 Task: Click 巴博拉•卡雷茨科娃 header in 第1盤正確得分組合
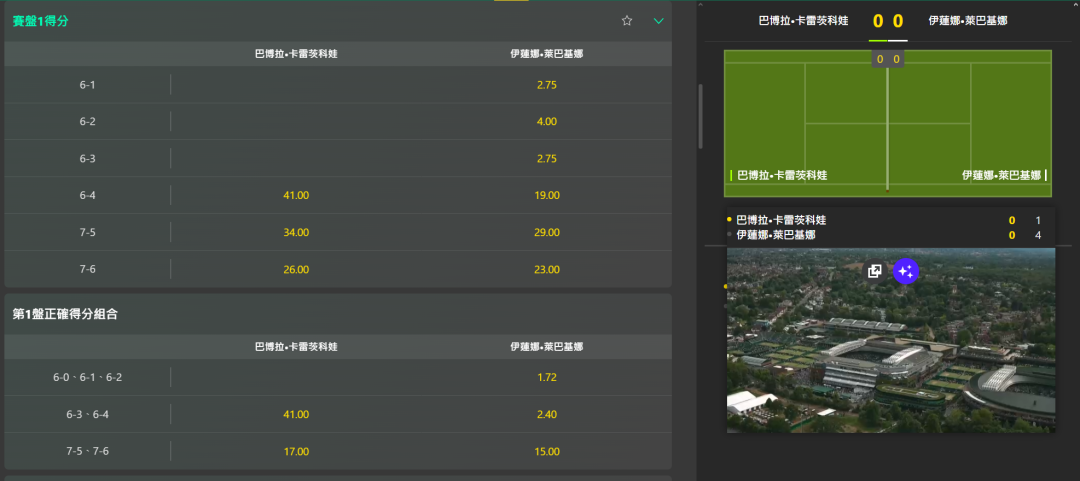(296, 347)
